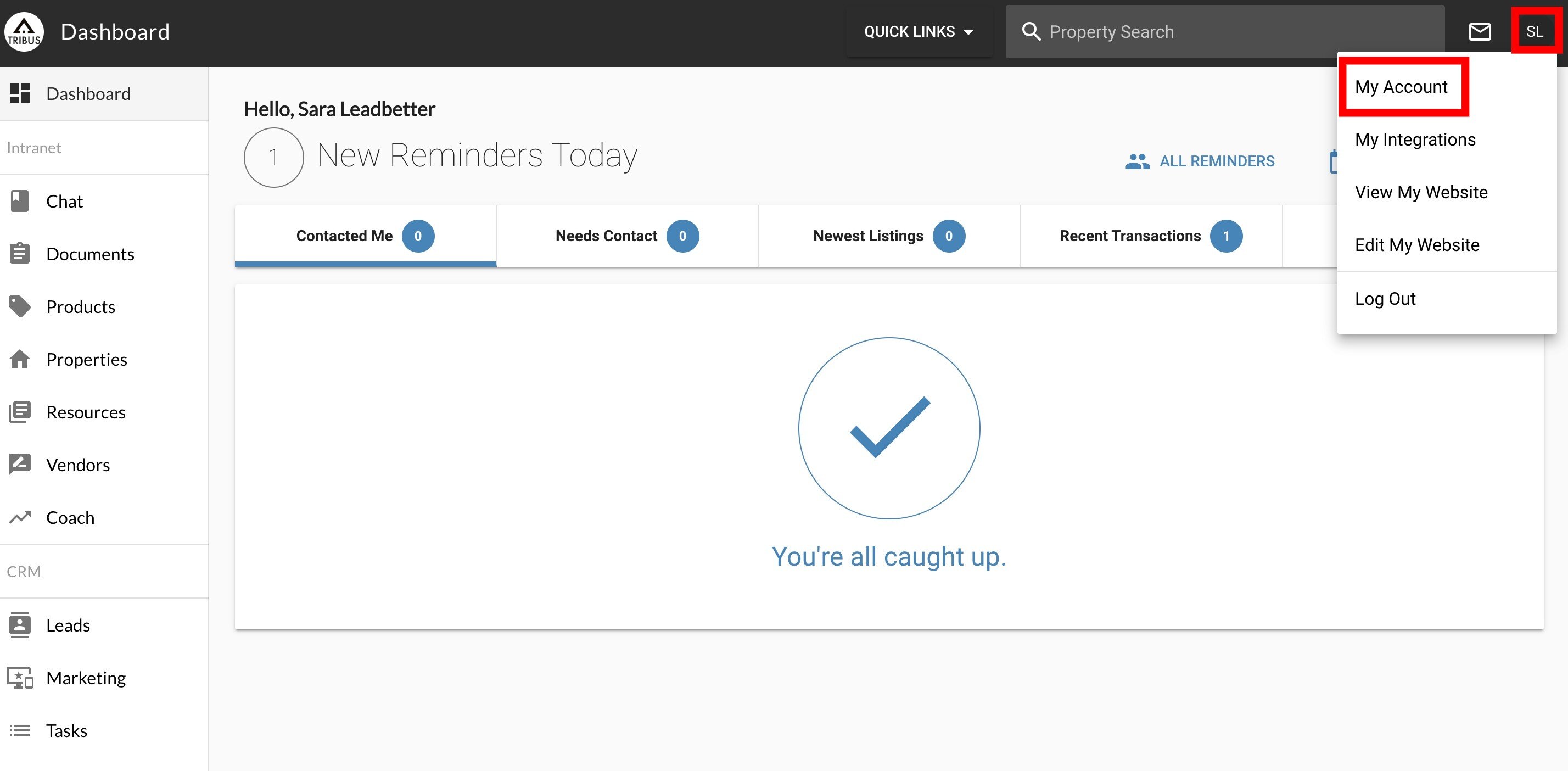Screen dimensions: 1568x771
Task: Open Documents sidebar item
Action: (103, 253)
